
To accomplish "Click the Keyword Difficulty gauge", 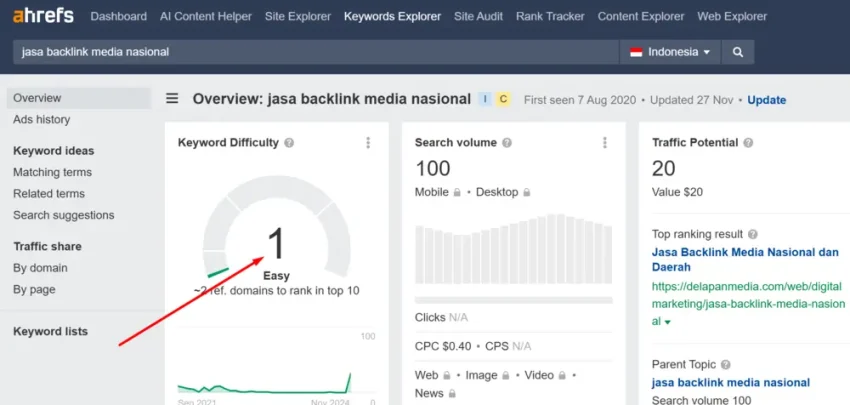I will coord(276,227).
